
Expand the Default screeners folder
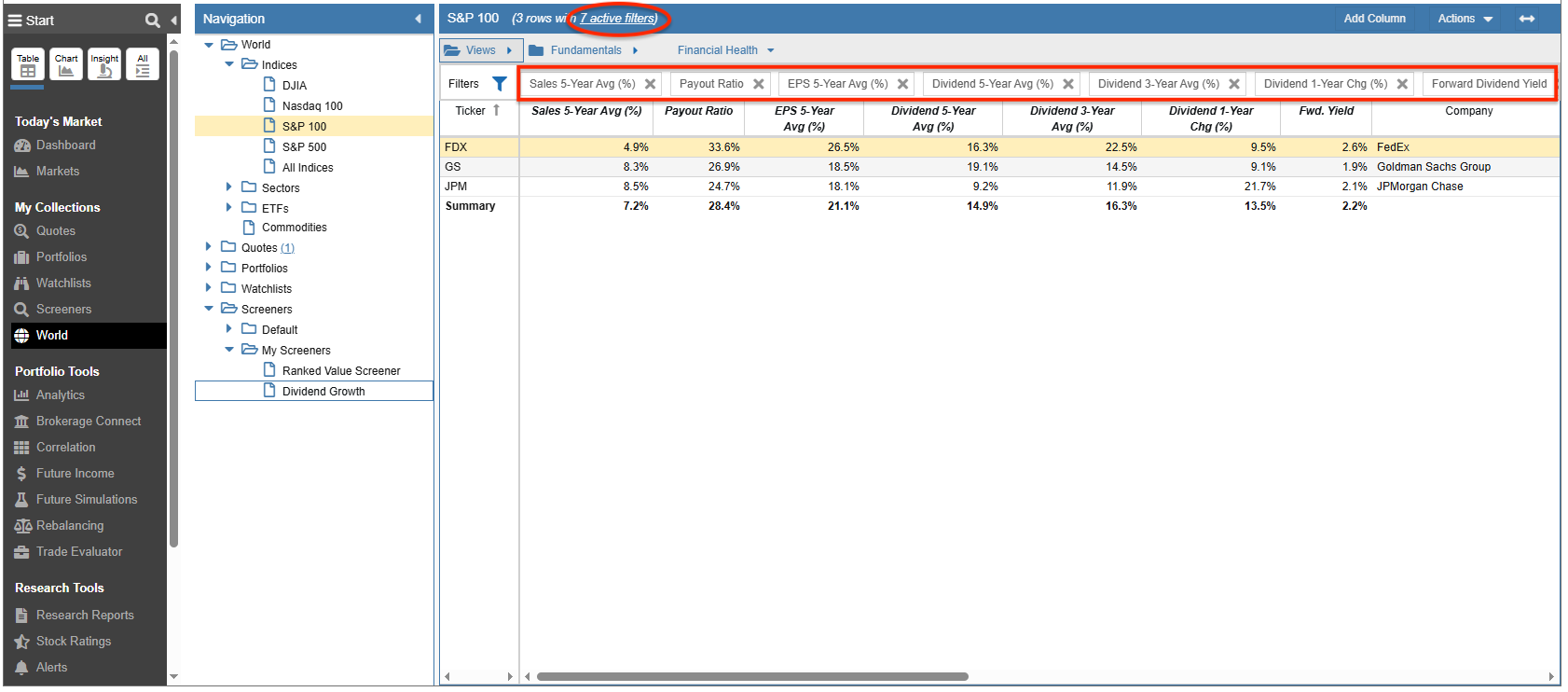[x=229, y=329]
